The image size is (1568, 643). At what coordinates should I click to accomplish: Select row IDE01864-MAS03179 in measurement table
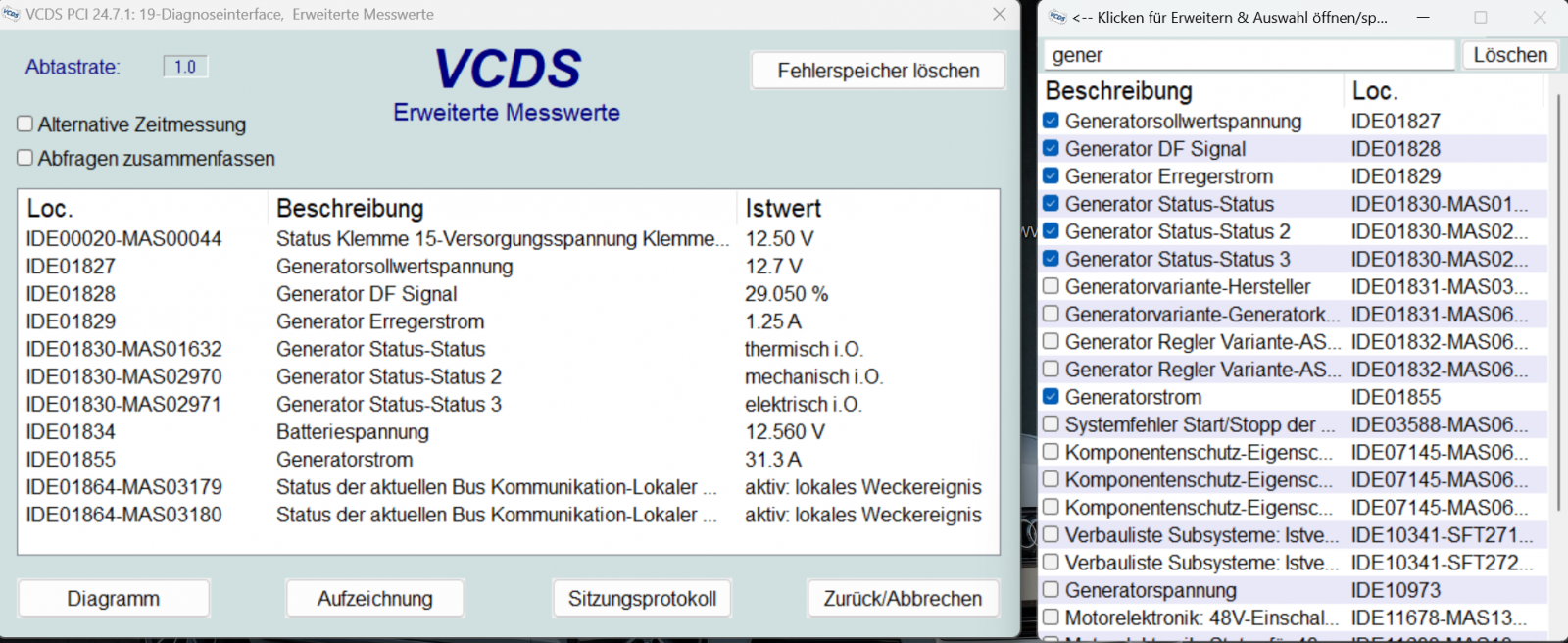click(x=508, y=487)
